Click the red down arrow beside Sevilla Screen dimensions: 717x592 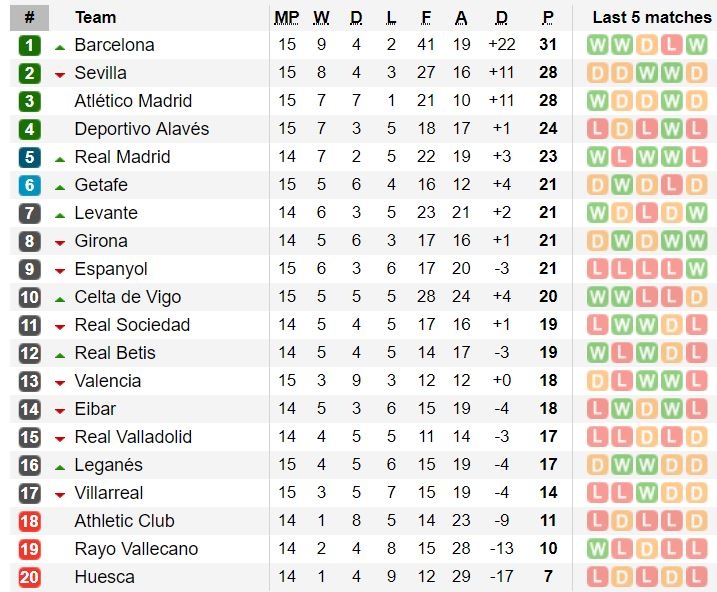[60, 74]
